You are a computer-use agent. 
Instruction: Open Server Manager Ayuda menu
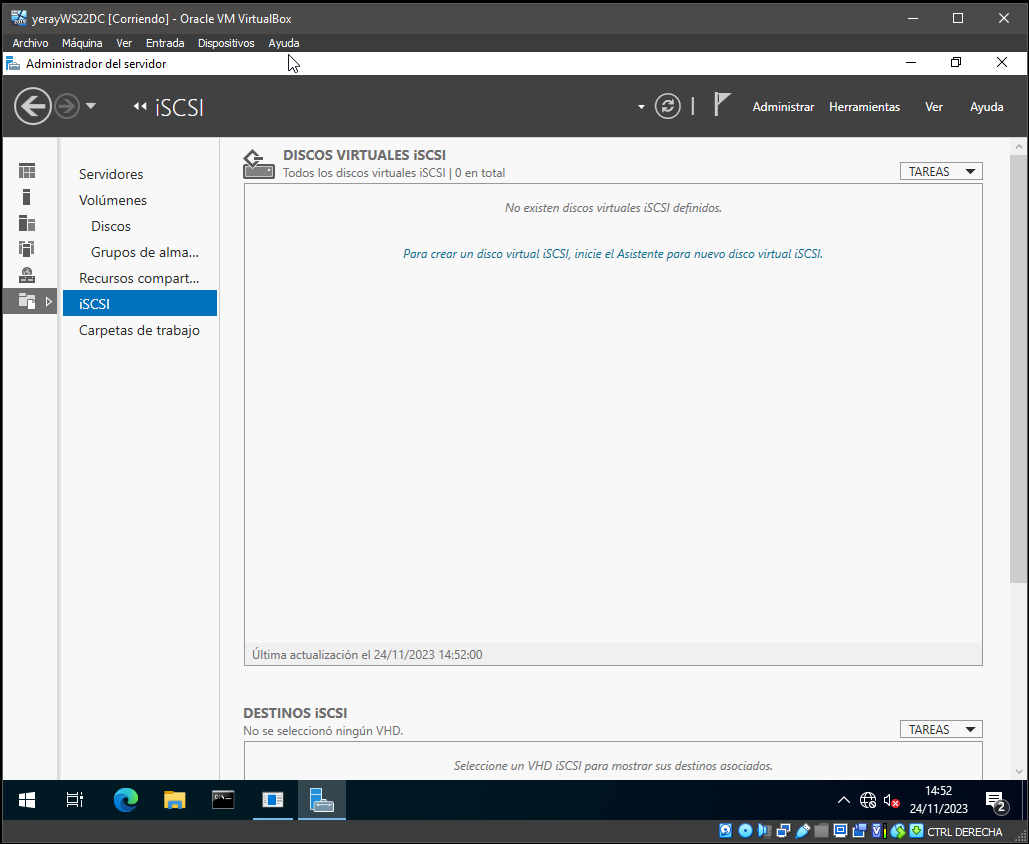[x=986, y=106]
